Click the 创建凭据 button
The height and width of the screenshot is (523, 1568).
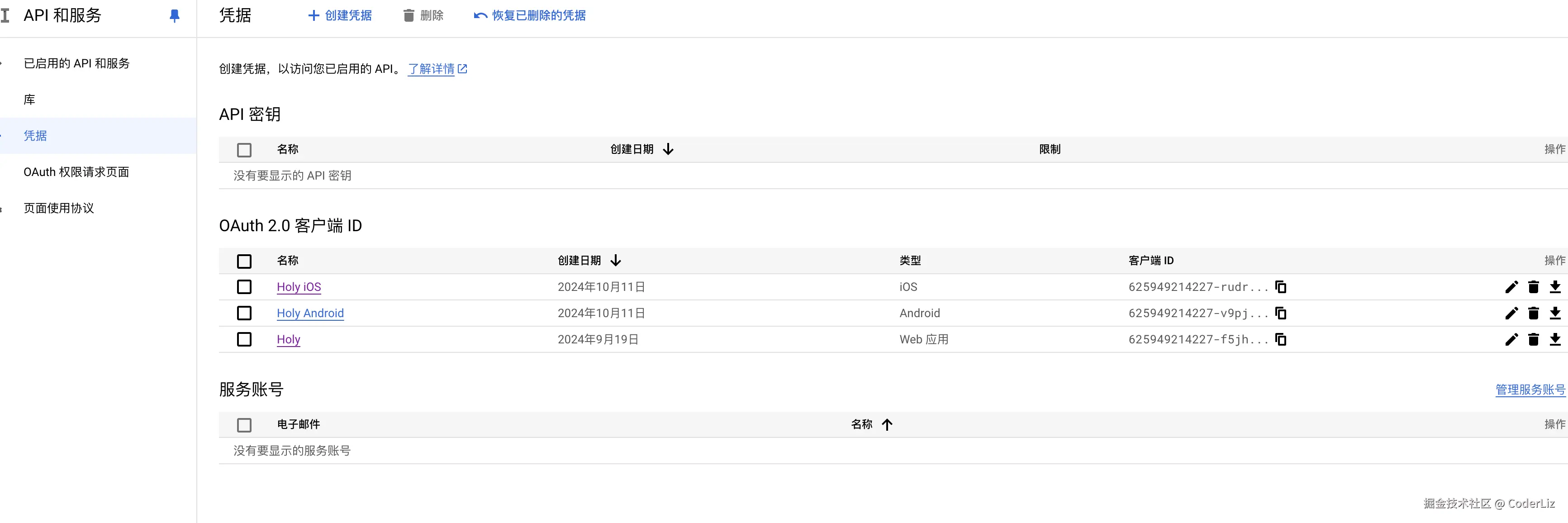point(340,16)
